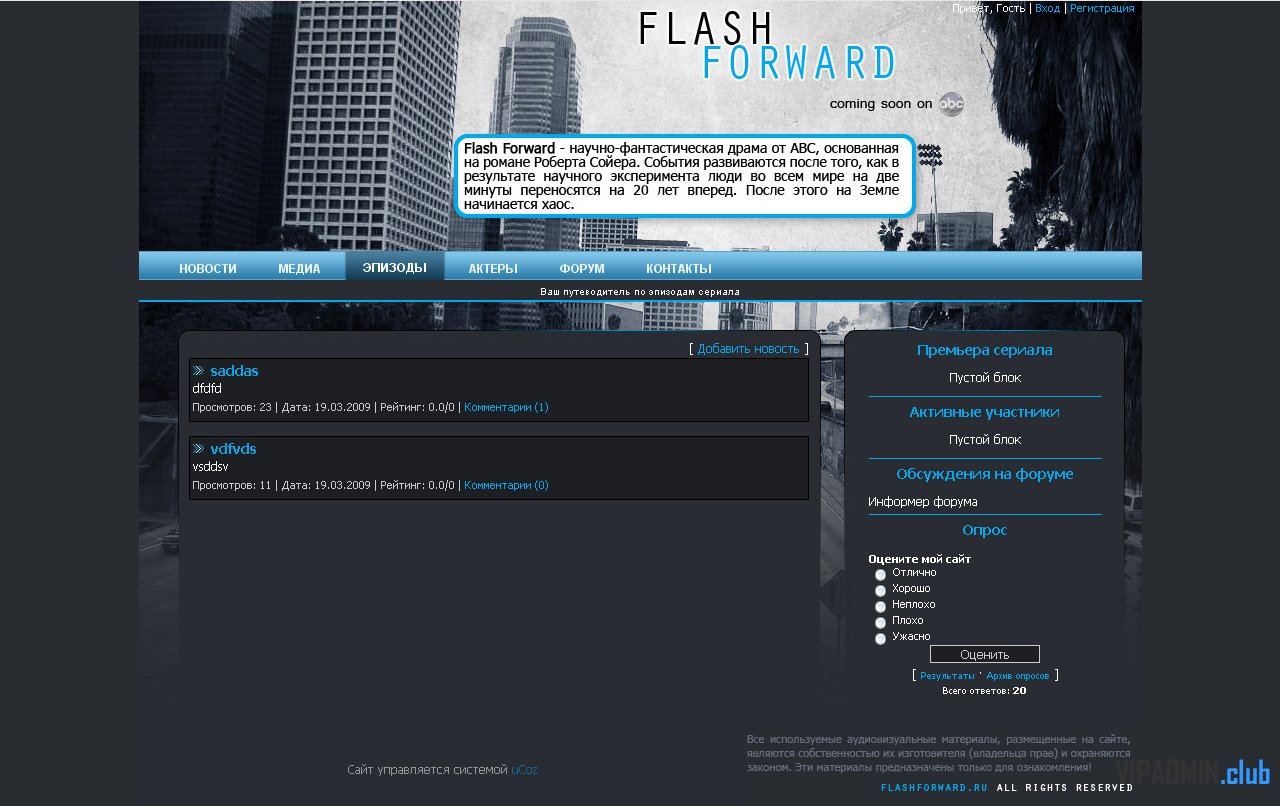Click the uCoz system link
Image resolution: width=1280 pixels, height=806 pixels.
tap(525, 770)
